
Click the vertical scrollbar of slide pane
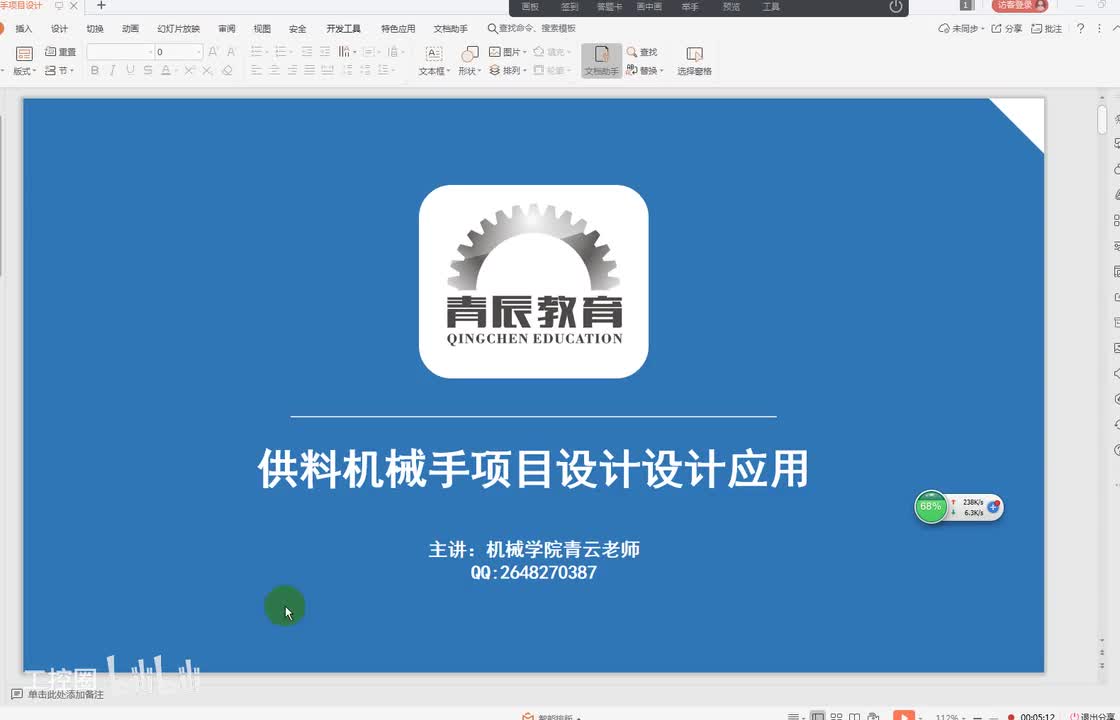pyautogui.click(x=1102, y=119)
